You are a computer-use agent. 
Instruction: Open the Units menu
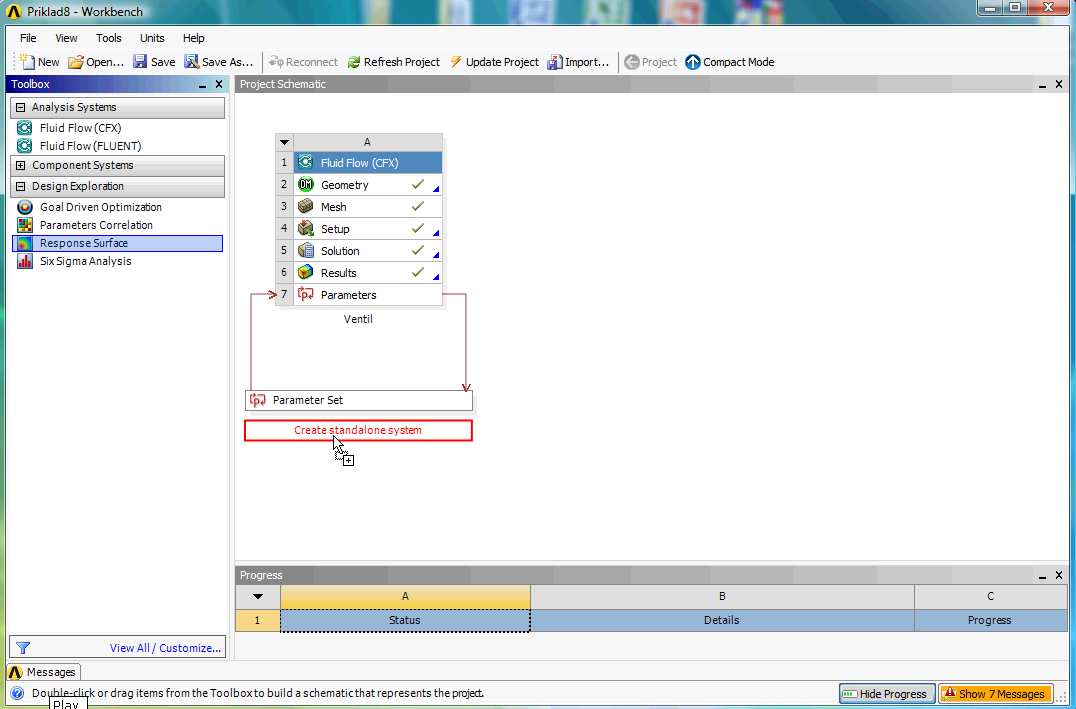coord(152,38)
